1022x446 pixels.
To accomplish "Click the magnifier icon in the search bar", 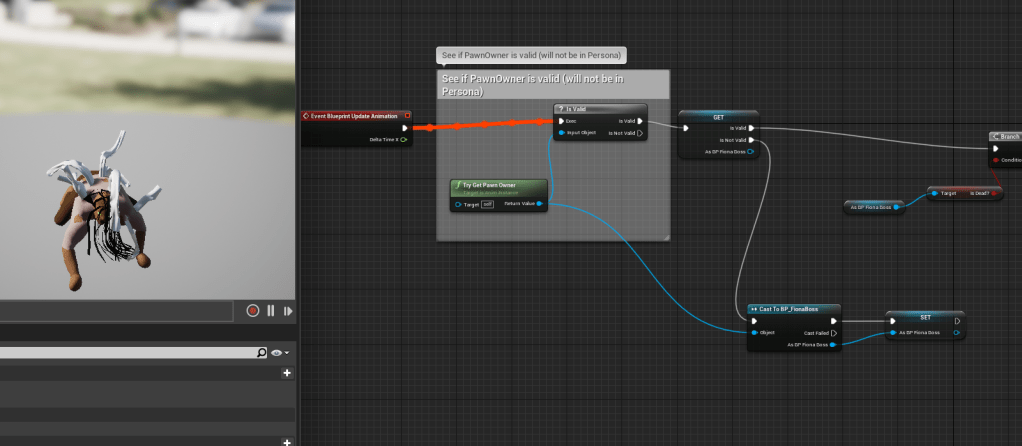I will (262, 353).
